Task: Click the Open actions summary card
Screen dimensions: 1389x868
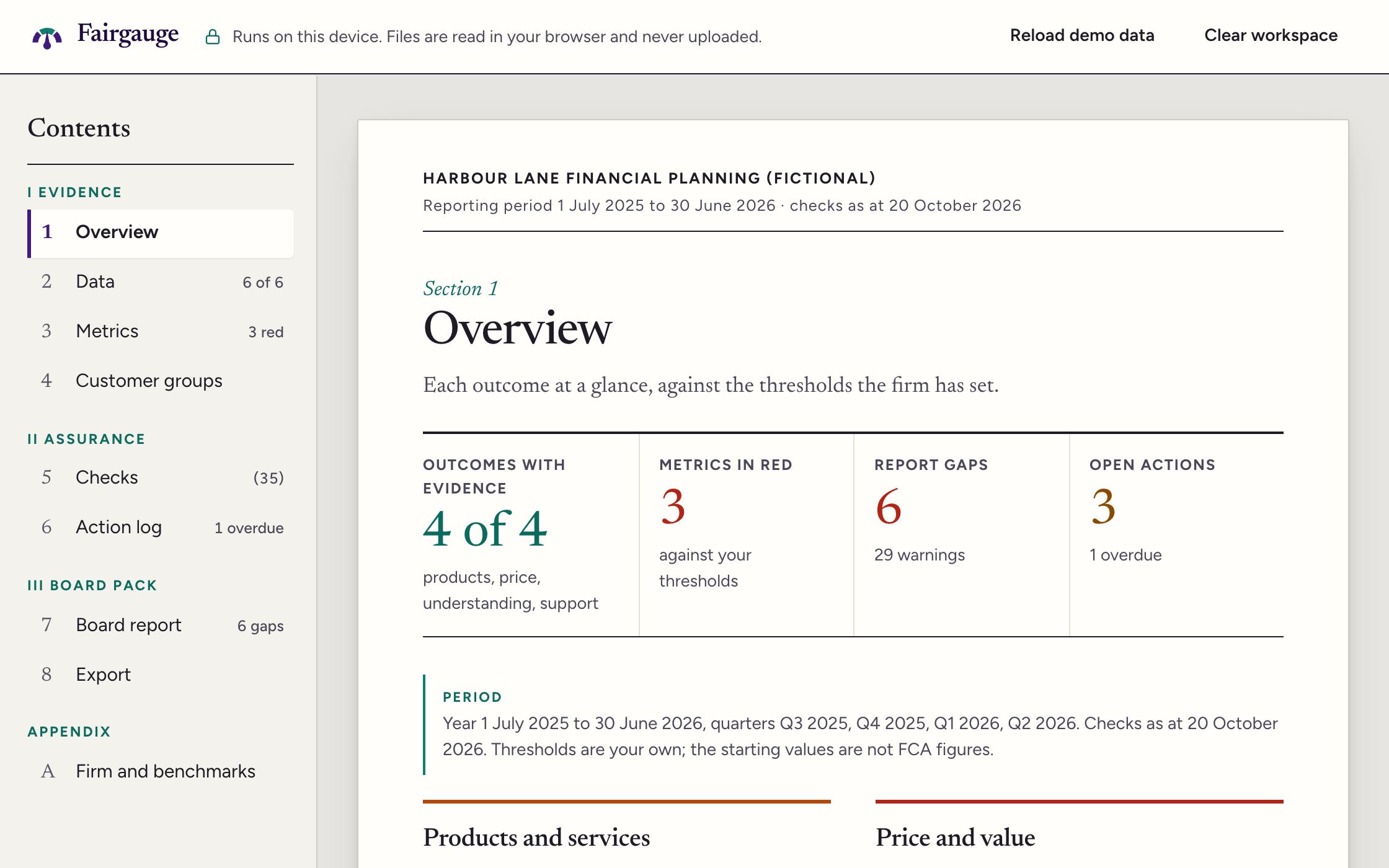Action: pyautogui.click(x=1176, y=534)
